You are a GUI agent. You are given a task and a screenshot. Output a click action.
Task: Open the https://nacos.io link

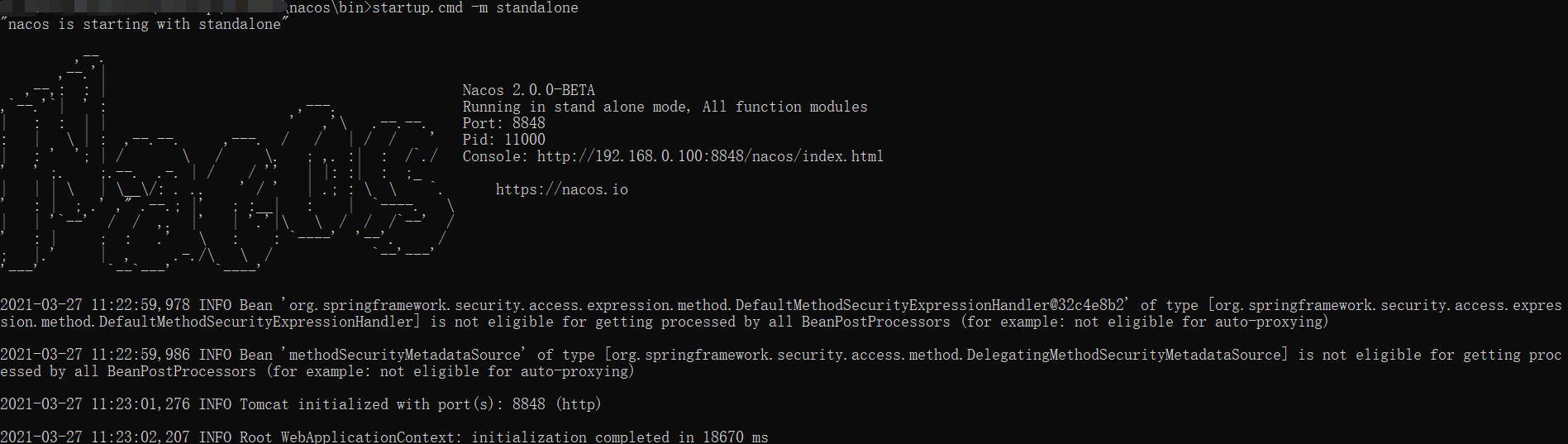click(x=562, y=189)
